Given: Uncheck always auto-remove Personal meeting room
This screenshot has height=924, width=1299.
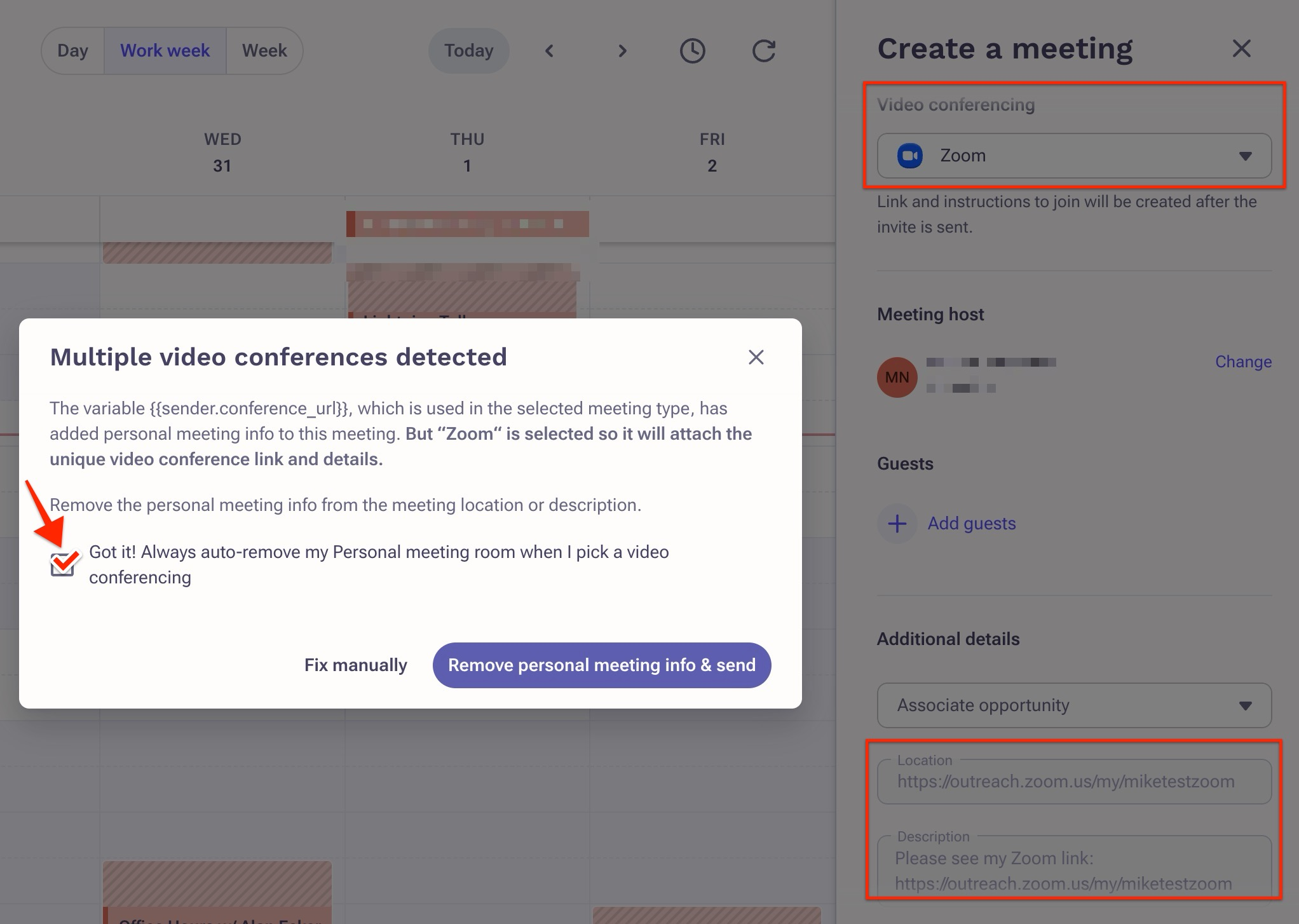Looking at the screenshot, I should (x=62, y=564).
